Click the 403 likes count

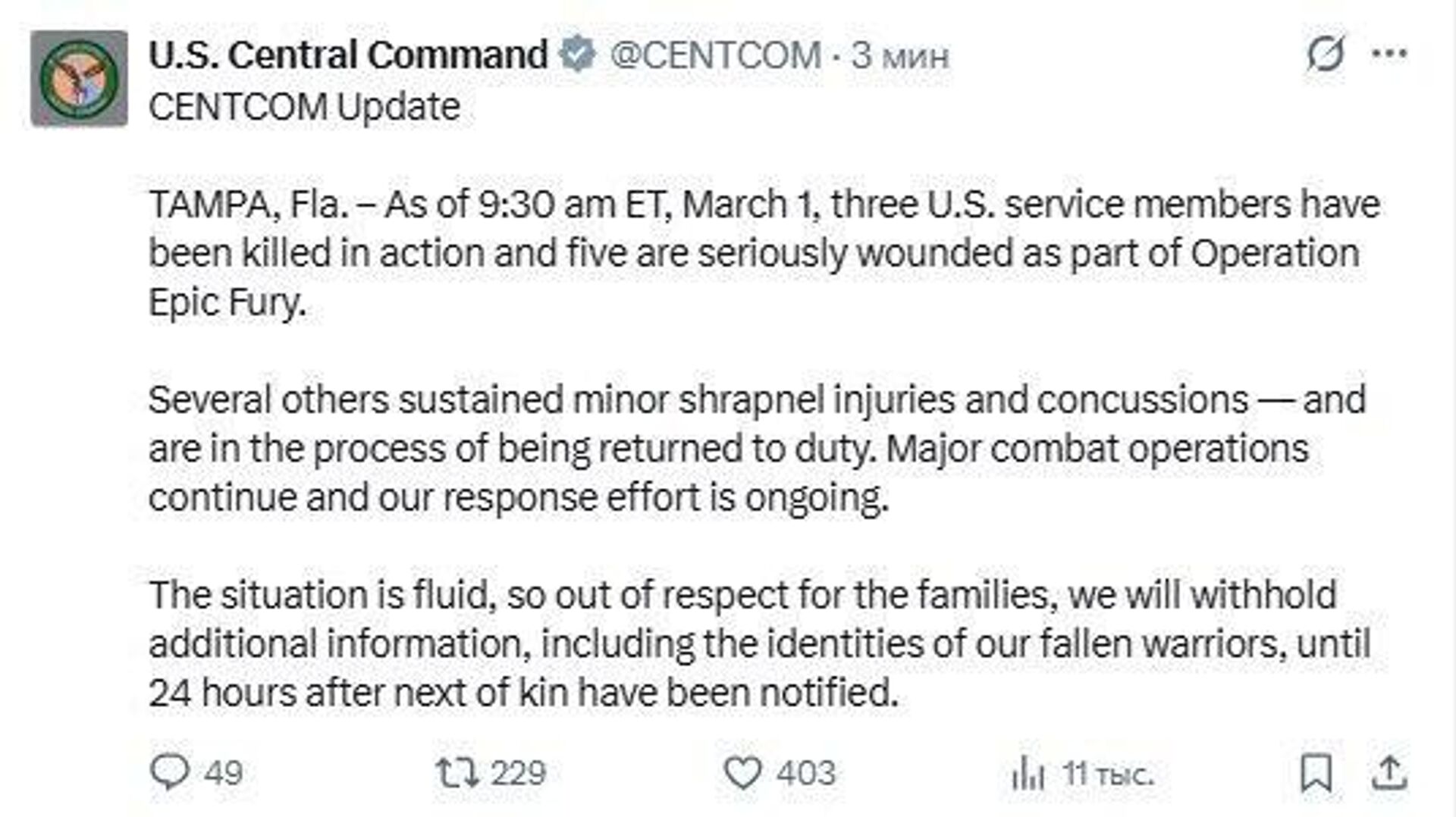tap(805, 773)
